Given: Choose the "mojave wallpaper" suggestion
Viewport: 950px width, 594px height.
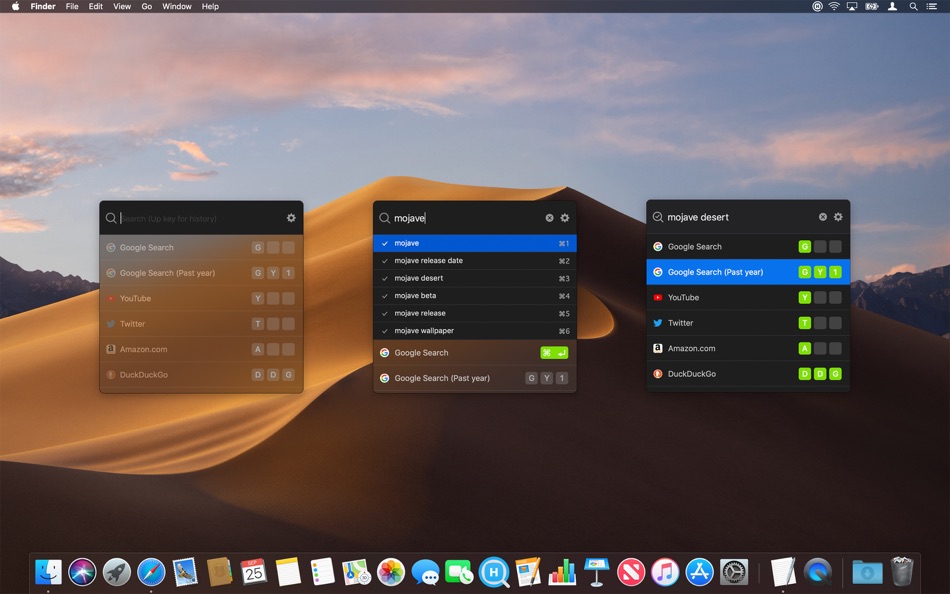Looking at the screenshot, I should [475, 331].
